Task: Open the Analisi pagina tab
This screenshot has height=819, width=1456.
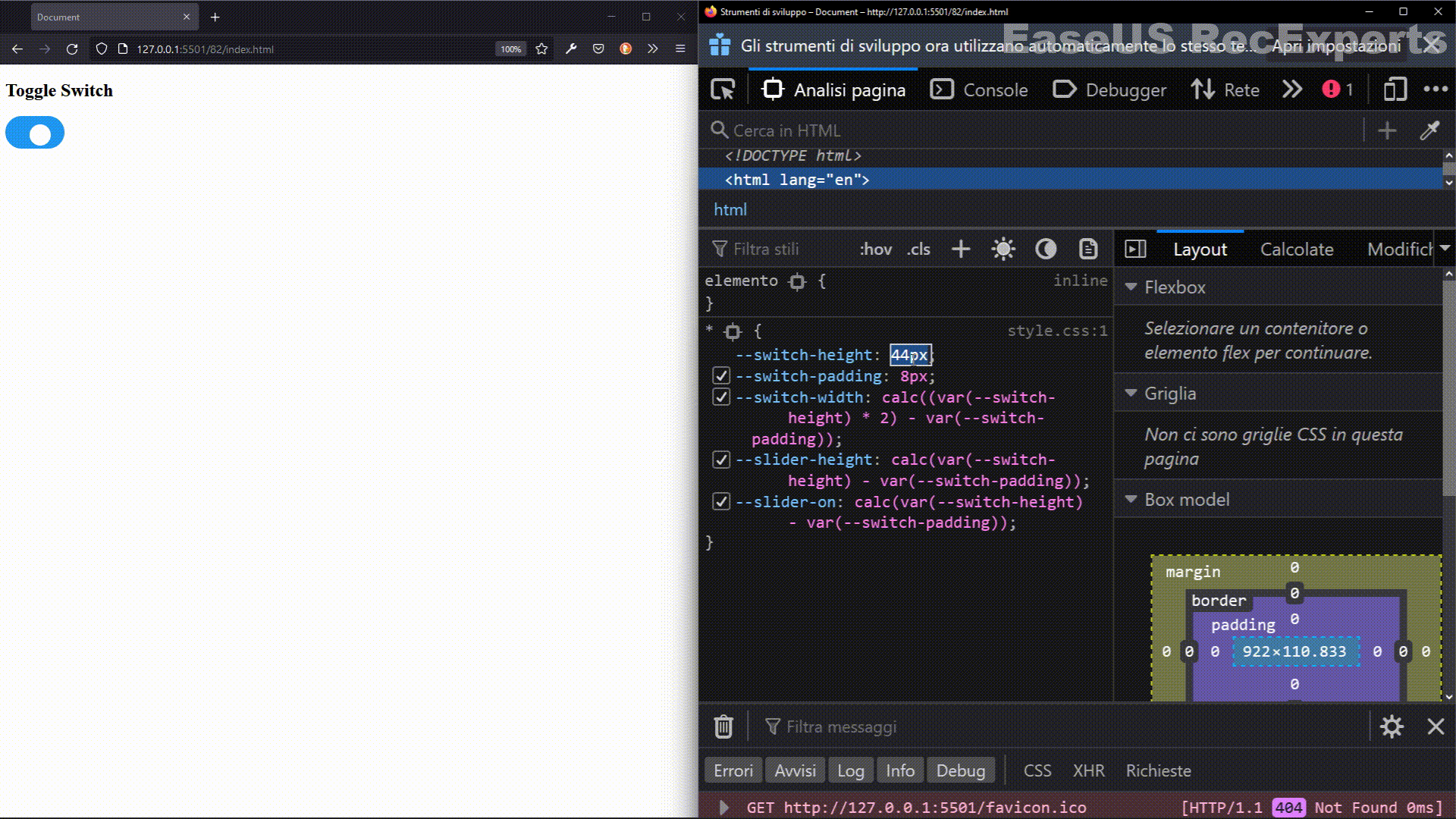Action: tap(833, 89)
